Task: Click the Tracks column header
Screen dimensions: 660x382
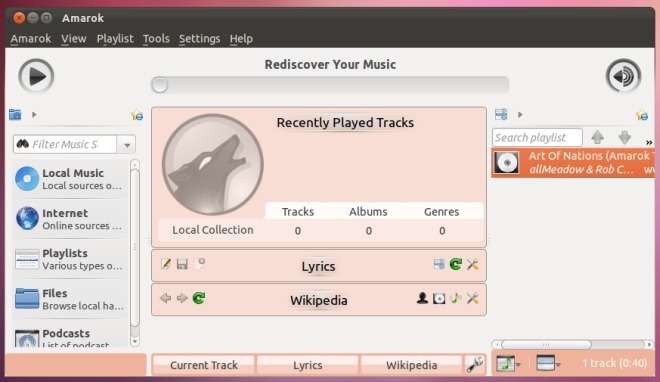Action: (298, 212)
